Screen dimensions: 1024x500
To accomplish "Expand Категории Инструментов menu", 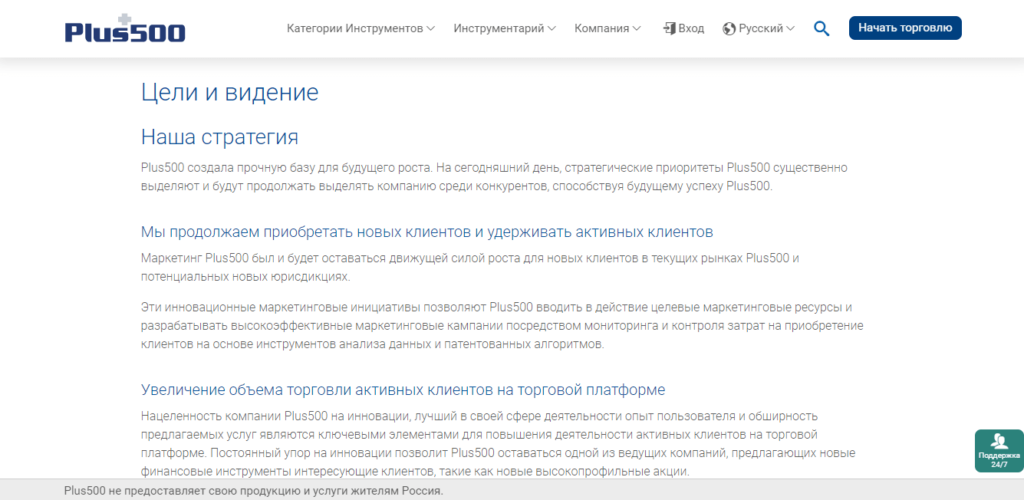I will (360, 29).
